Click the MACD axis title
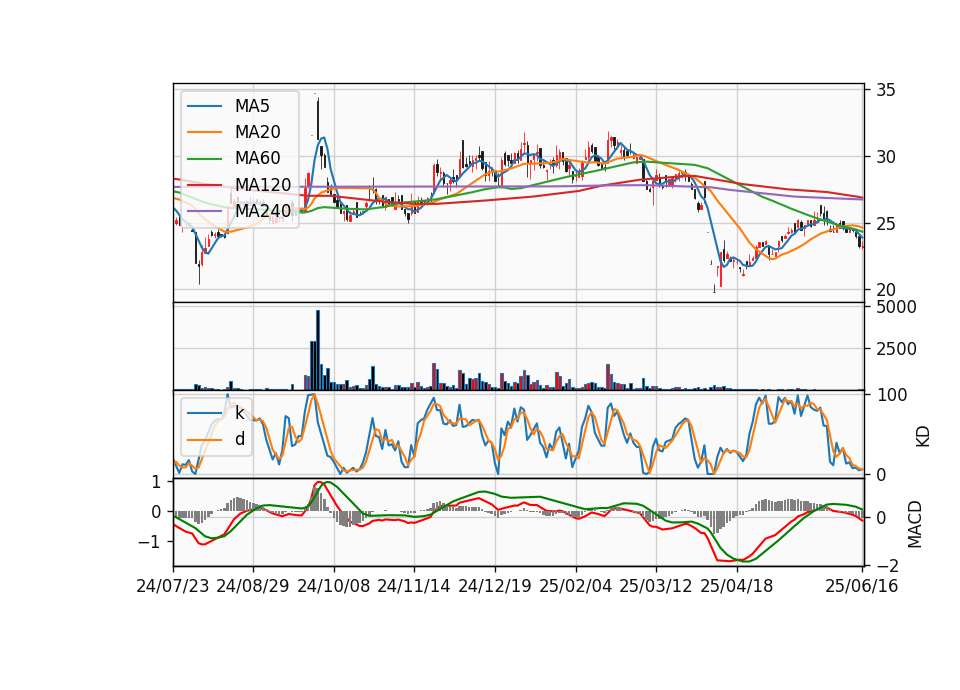Screen dimensions: 960x690 915,524
